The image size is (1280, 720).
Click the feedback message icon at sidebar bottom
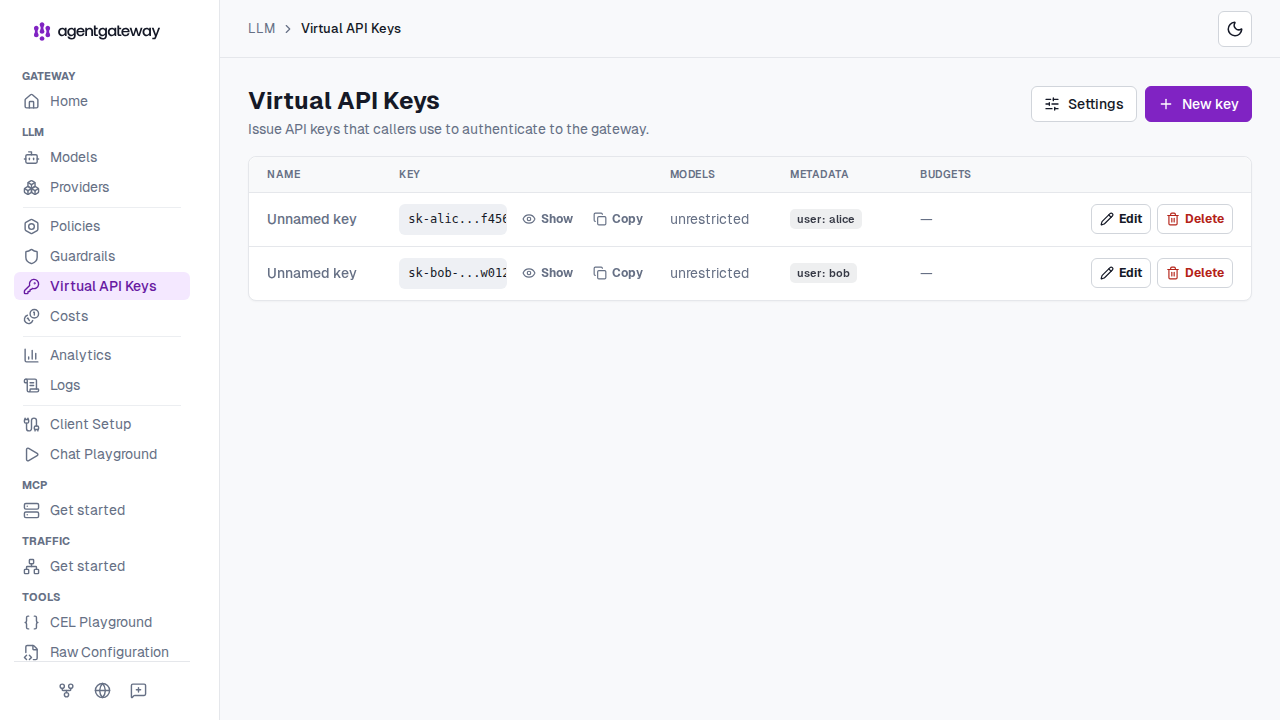(139, 690)
